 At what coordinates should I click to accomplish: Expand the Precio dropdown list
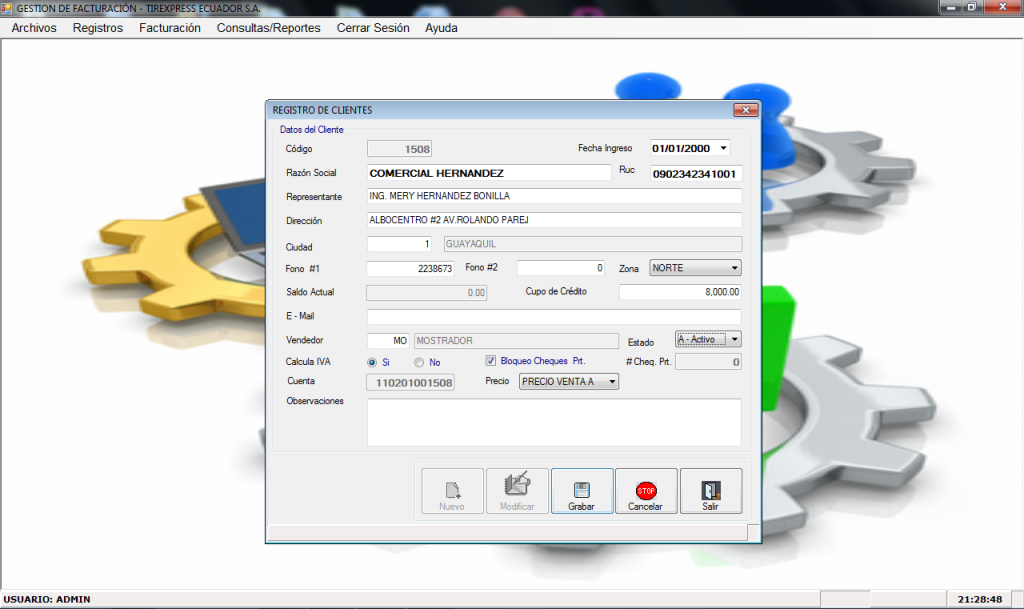pos(612,381)
